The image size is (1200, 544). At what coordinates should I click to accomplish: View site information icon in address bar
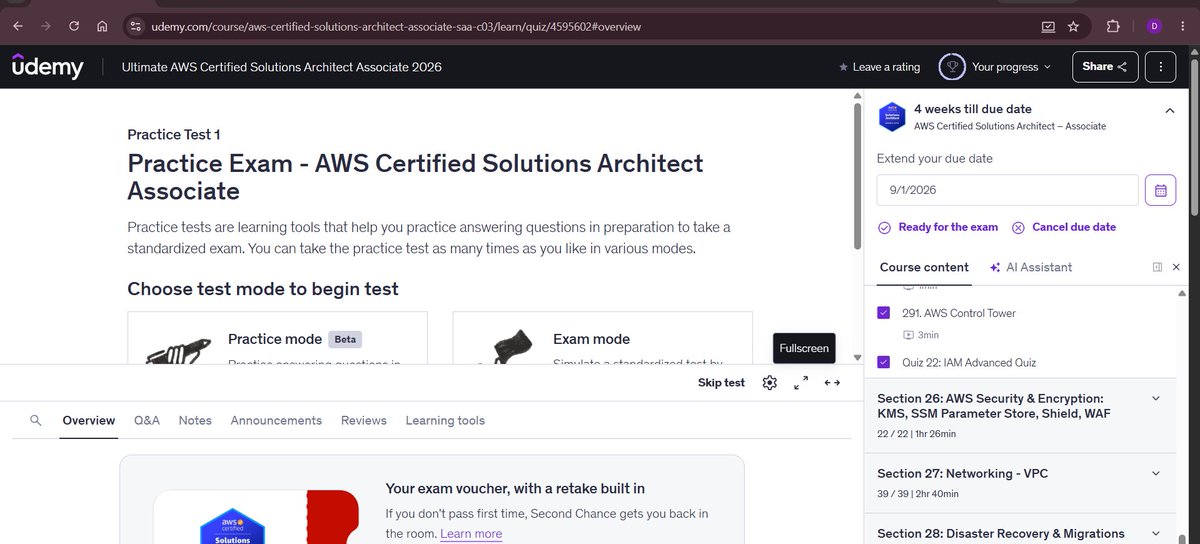pos(137,27)
